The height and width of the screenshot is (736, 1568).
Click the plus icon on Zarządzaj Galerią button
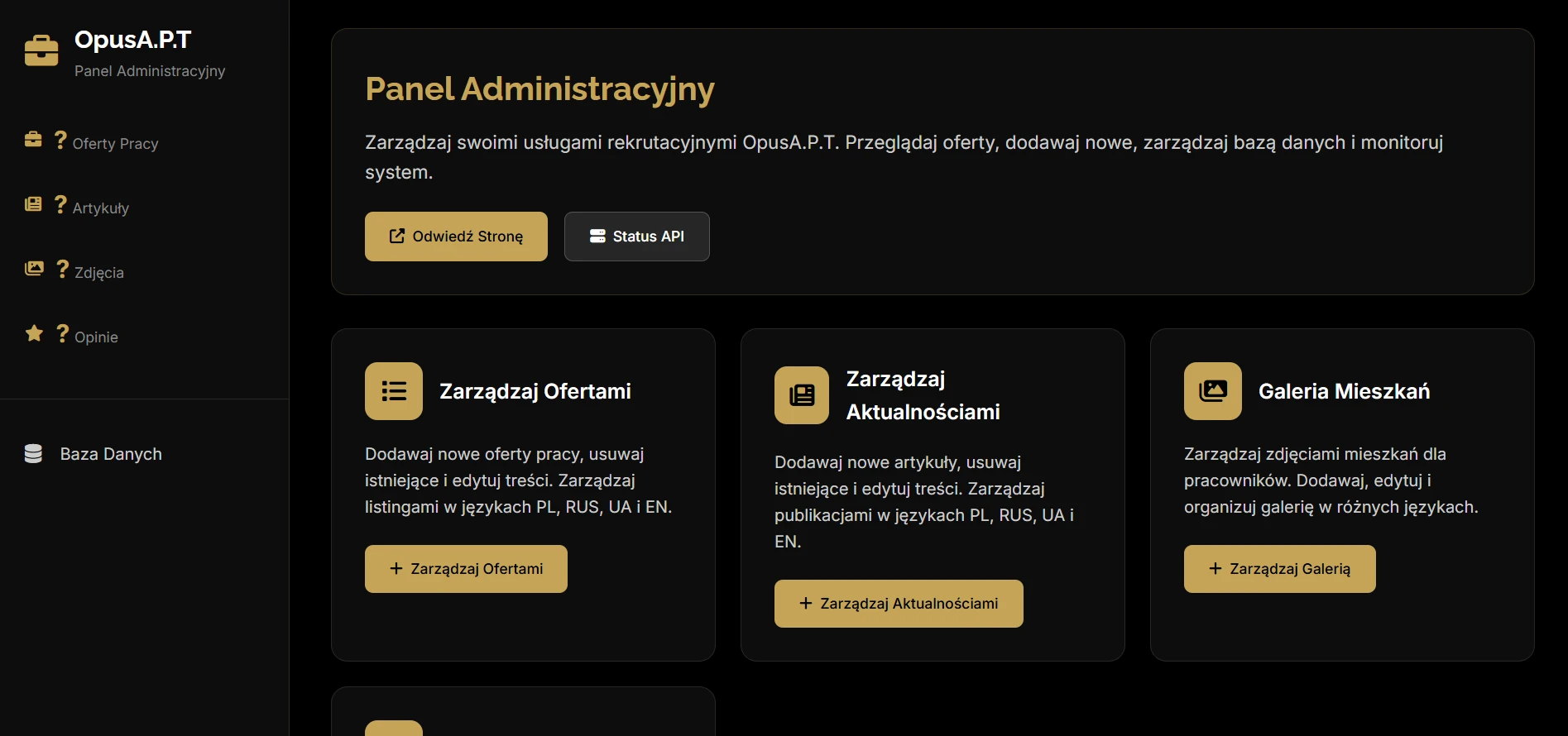[x=1216, y=568]
